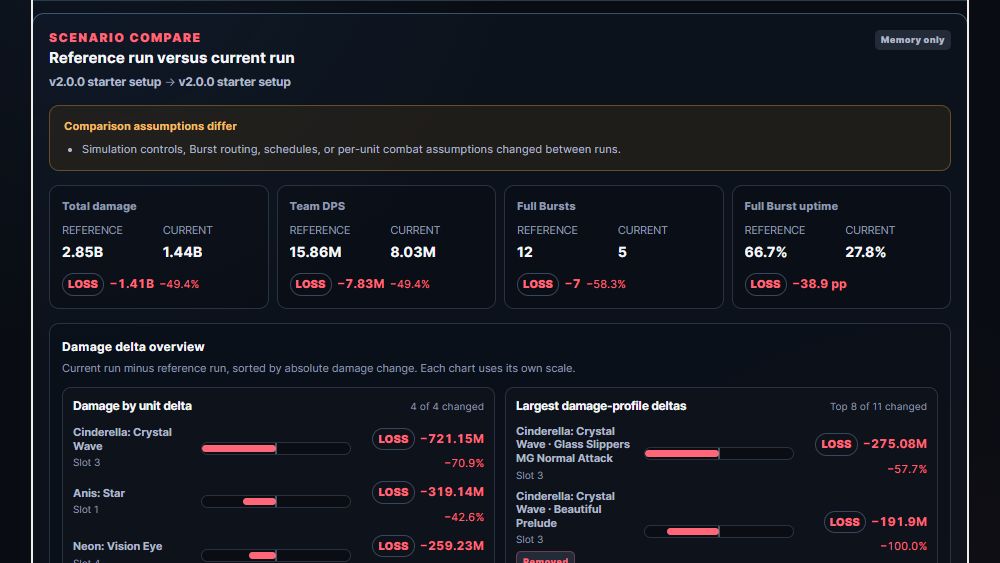Image resolution: width=1000 pixels, height=563 pixels.
Task: Click 'Comparison assumptions differ' warning title
Action: point(151,126)
